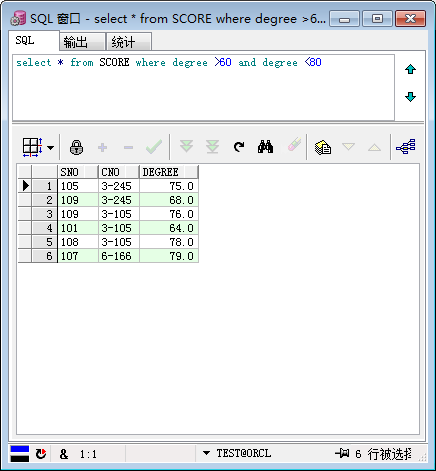Screen dimensions: 436x471
Task: Click the DEGREE cell 79.0
Action: pyautogui.click(x=169, y=256)
